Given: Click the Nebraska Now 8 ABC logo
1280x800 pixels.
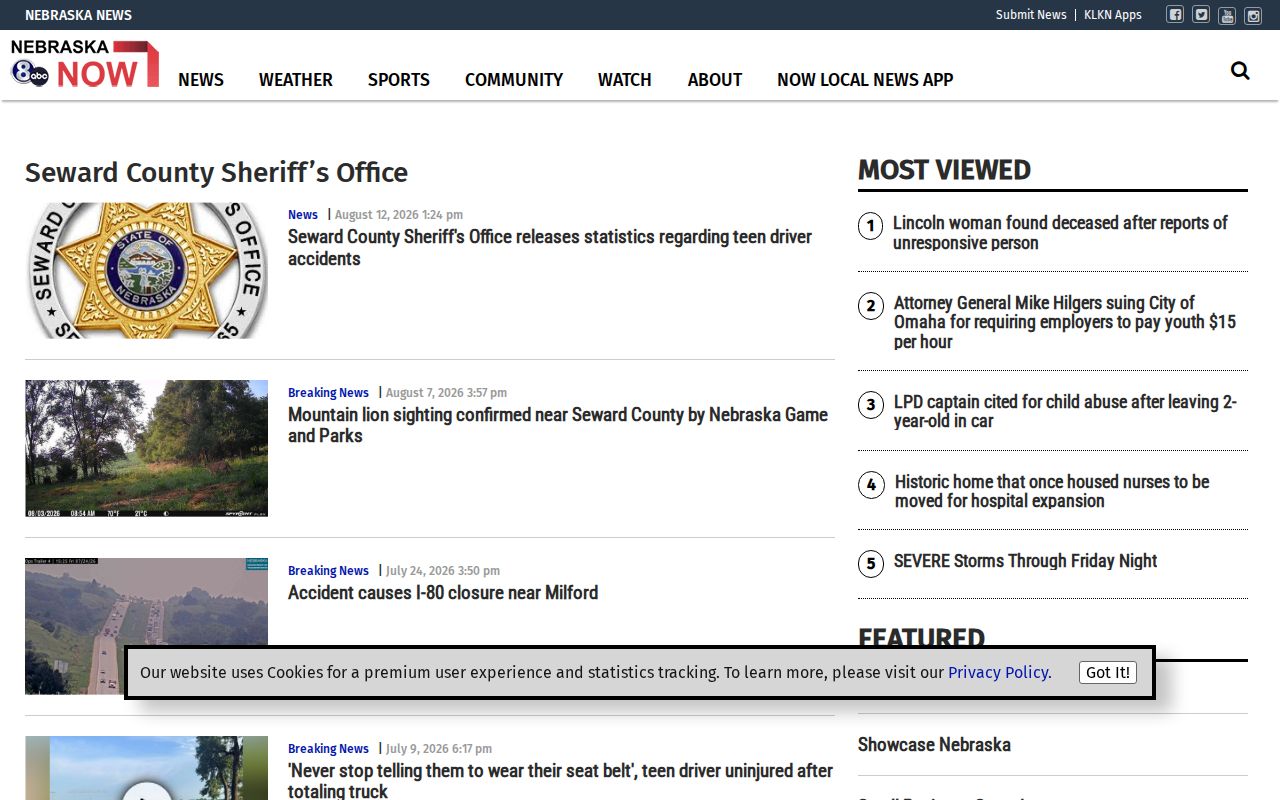Looking at the screenshot, I should (x=85, y=63).
